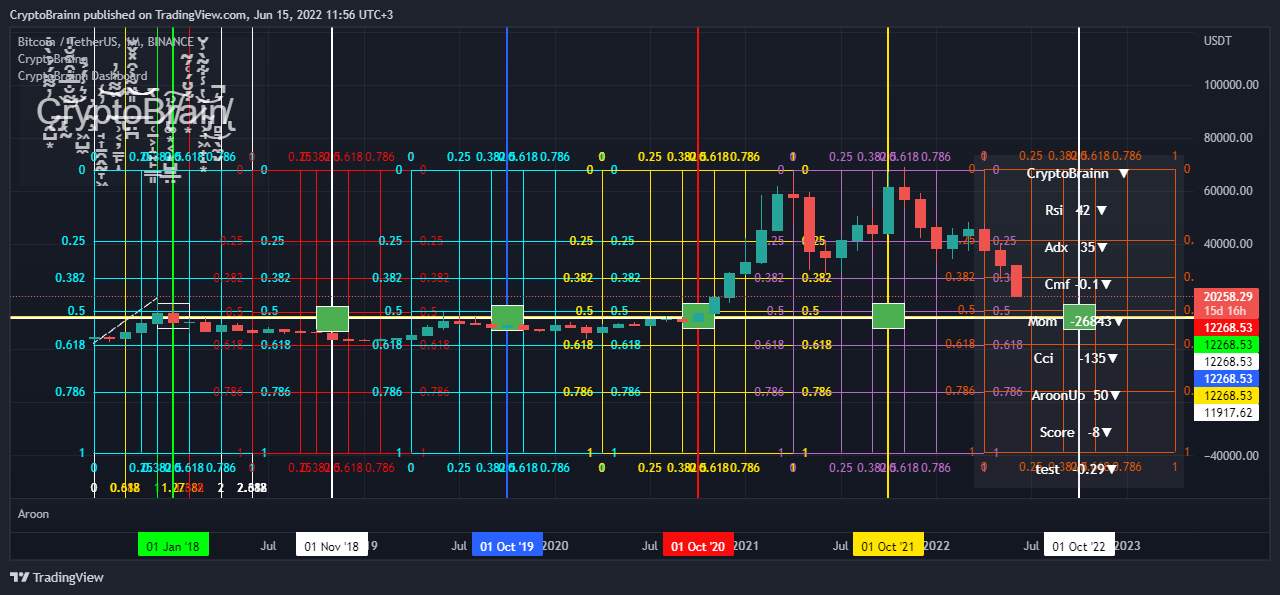
Task: Click the green box on the red Oct '20 line
Action: click(698, 315)
